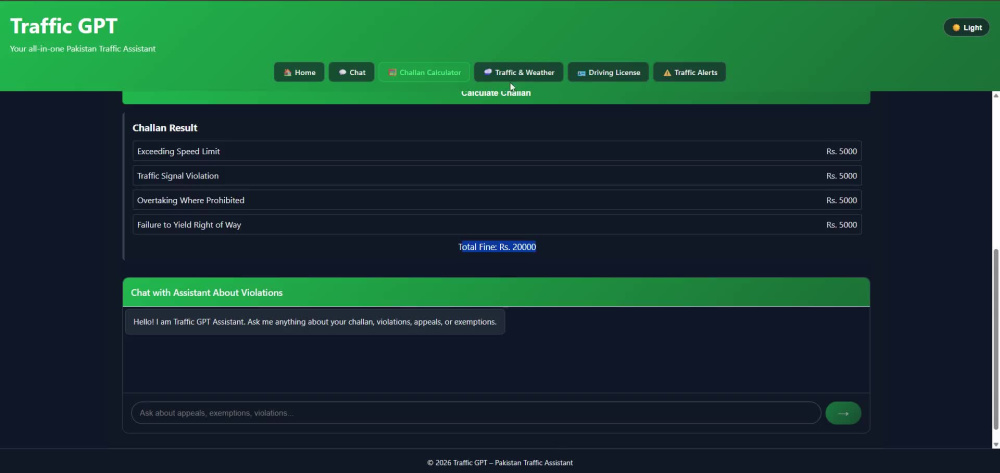Screen dimensions: 1000x473
Task: Click the card icon on Driving License
Action: tap(581, 73)
